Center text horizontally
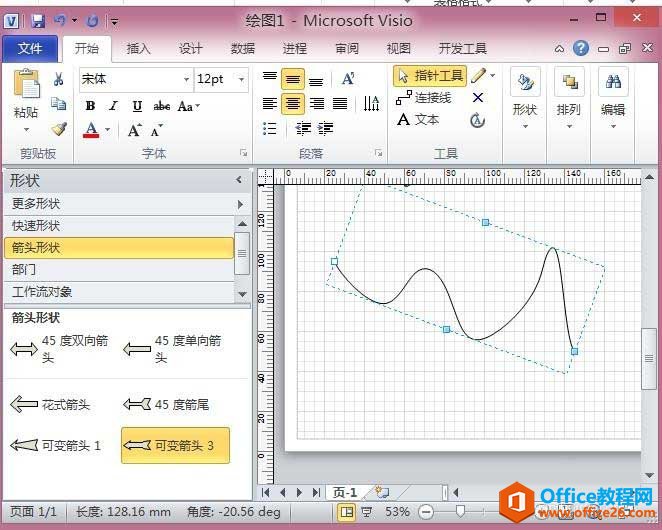This screenshot has width=662, height=530. point(293,104)
